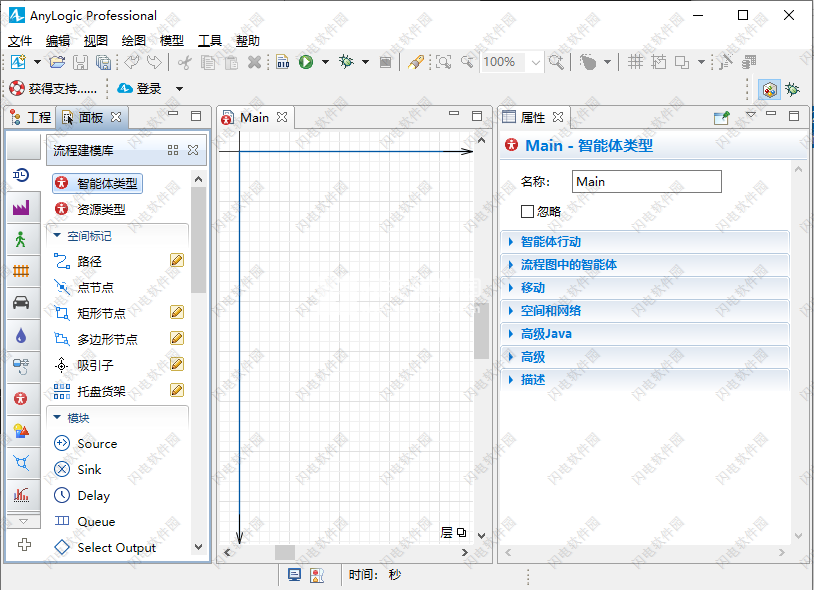Click the palette list vertical scrollbar thumb
Screen dimensions: 814x590
[198, 239]
